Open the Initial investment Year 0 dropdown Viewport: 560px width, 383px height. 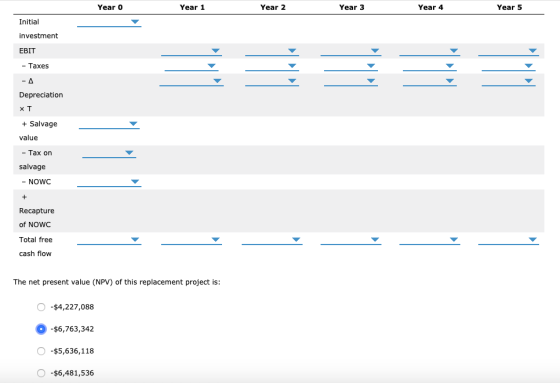[x=109, y=22]
